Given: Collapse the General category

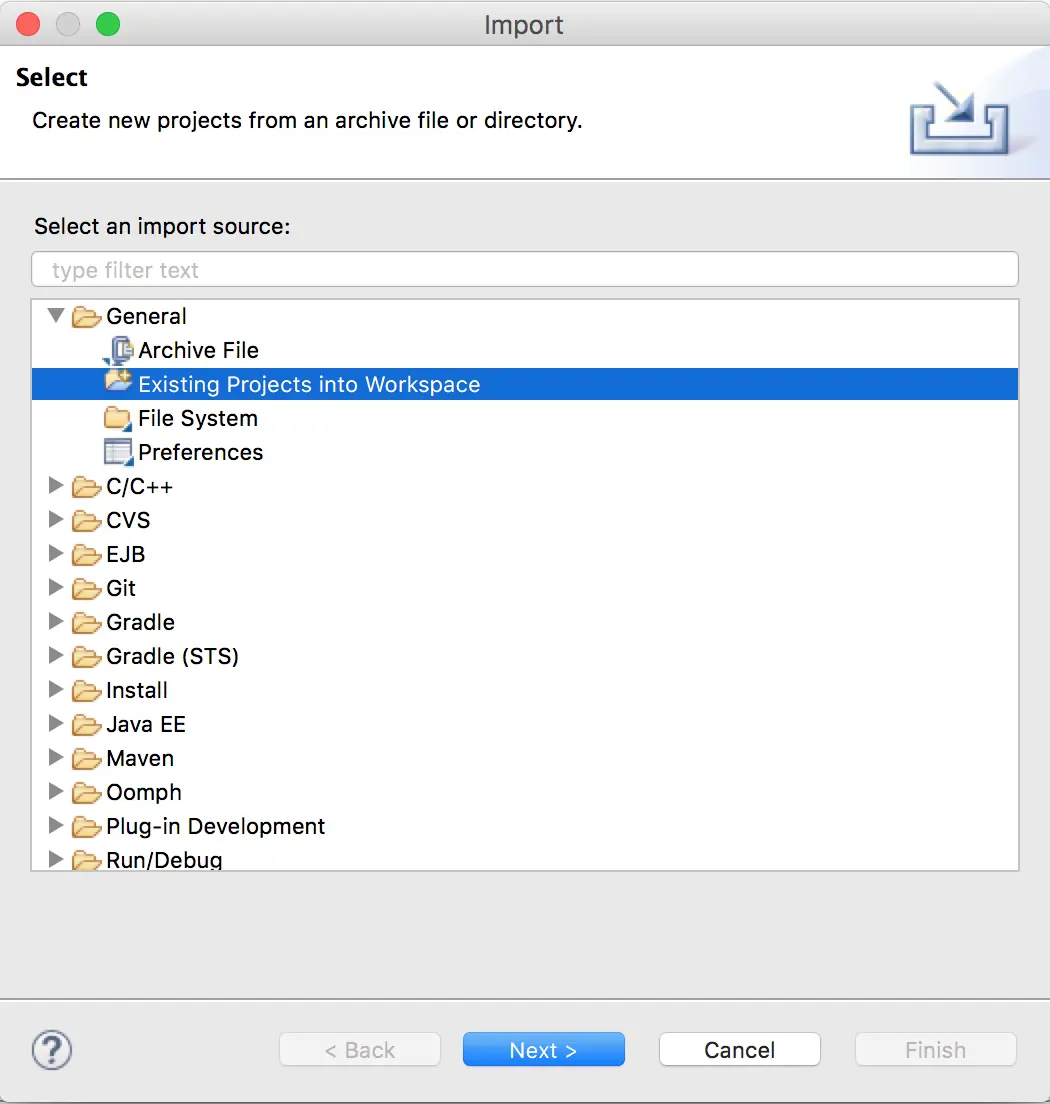Looking at the screenshot, I should click(x=56, y=315).
